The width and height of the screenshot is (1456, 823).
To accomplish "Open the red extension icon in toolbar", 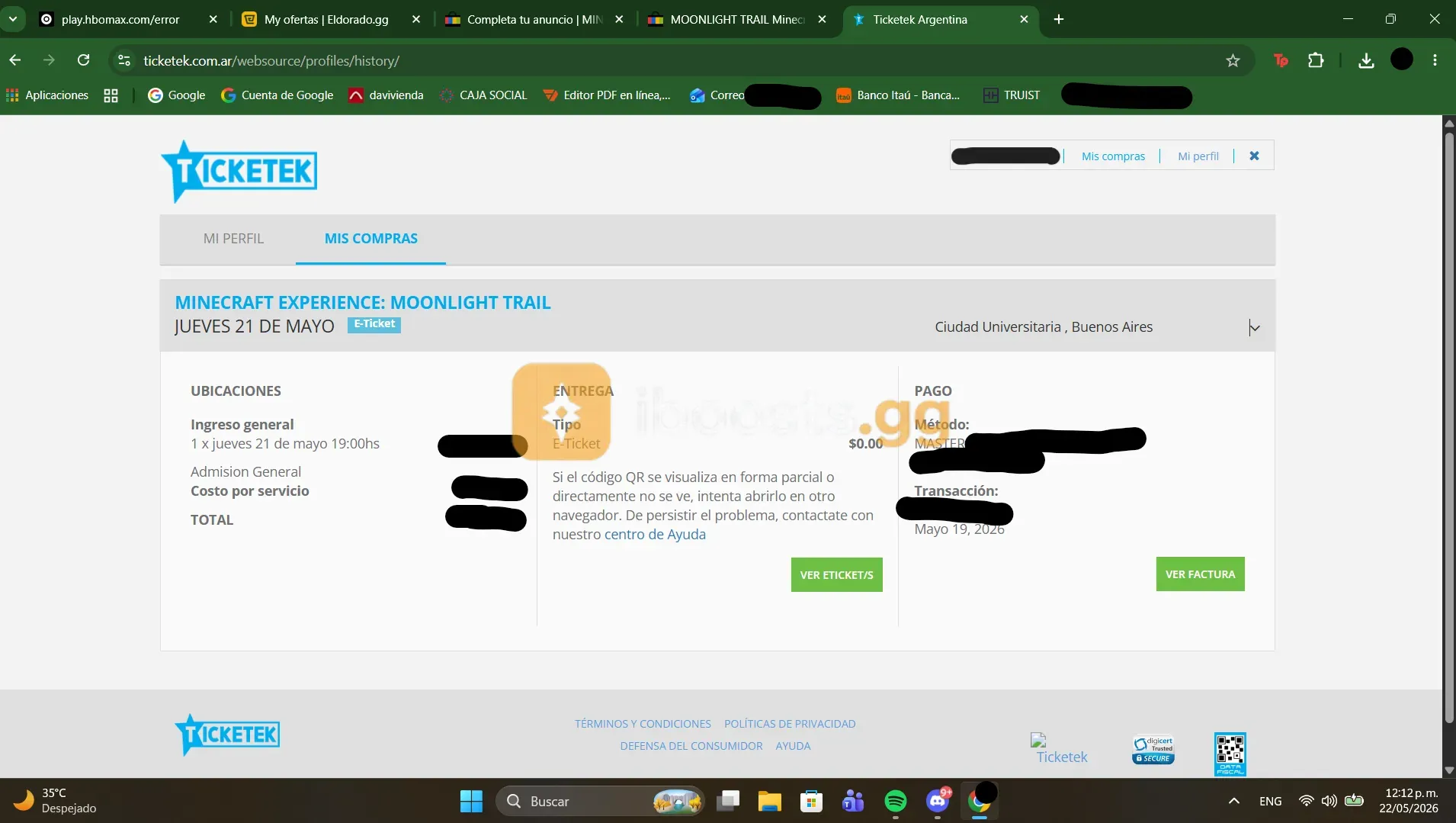I will click(x=1281, y=60).
